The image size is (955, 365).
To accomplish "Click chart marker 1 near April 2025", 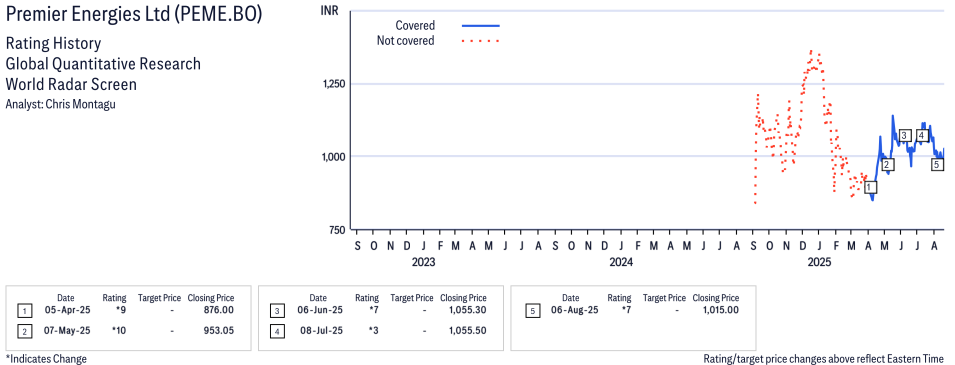I will [x=870, y=187].
